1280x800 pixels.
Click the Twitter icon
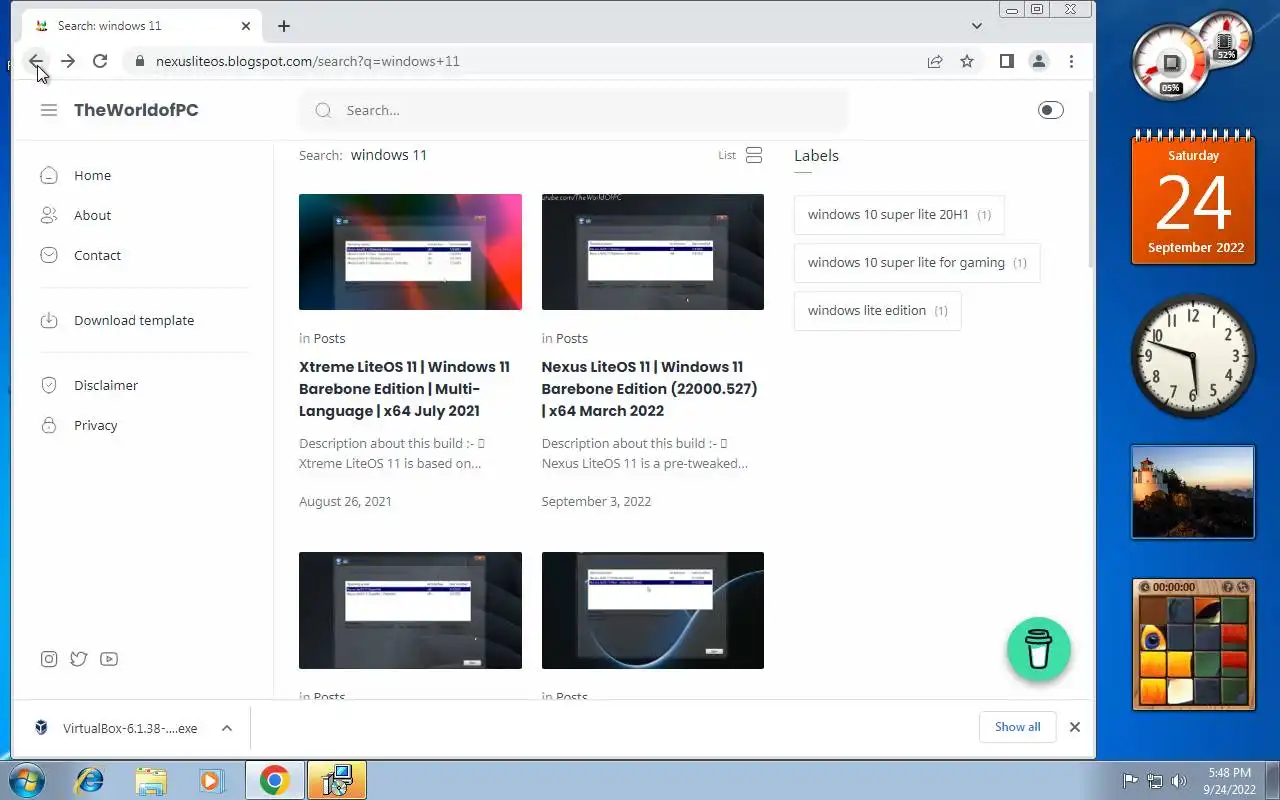[79, 658]
